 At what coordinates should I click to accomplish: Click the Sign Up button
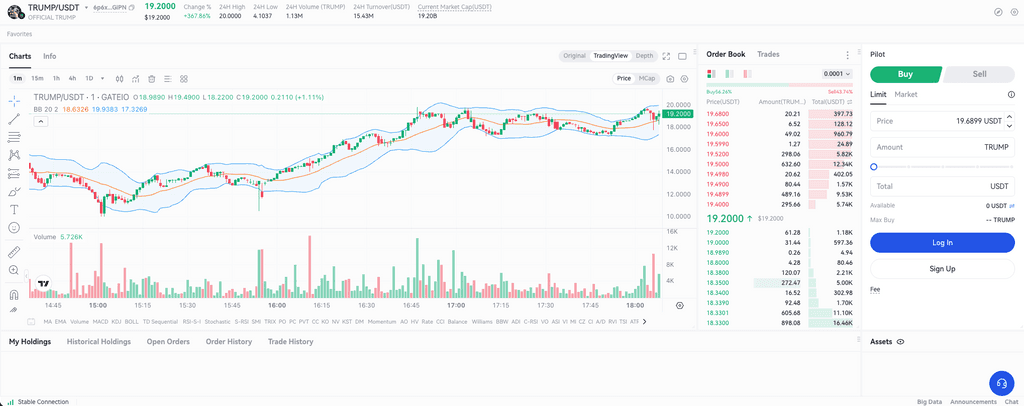942,268
